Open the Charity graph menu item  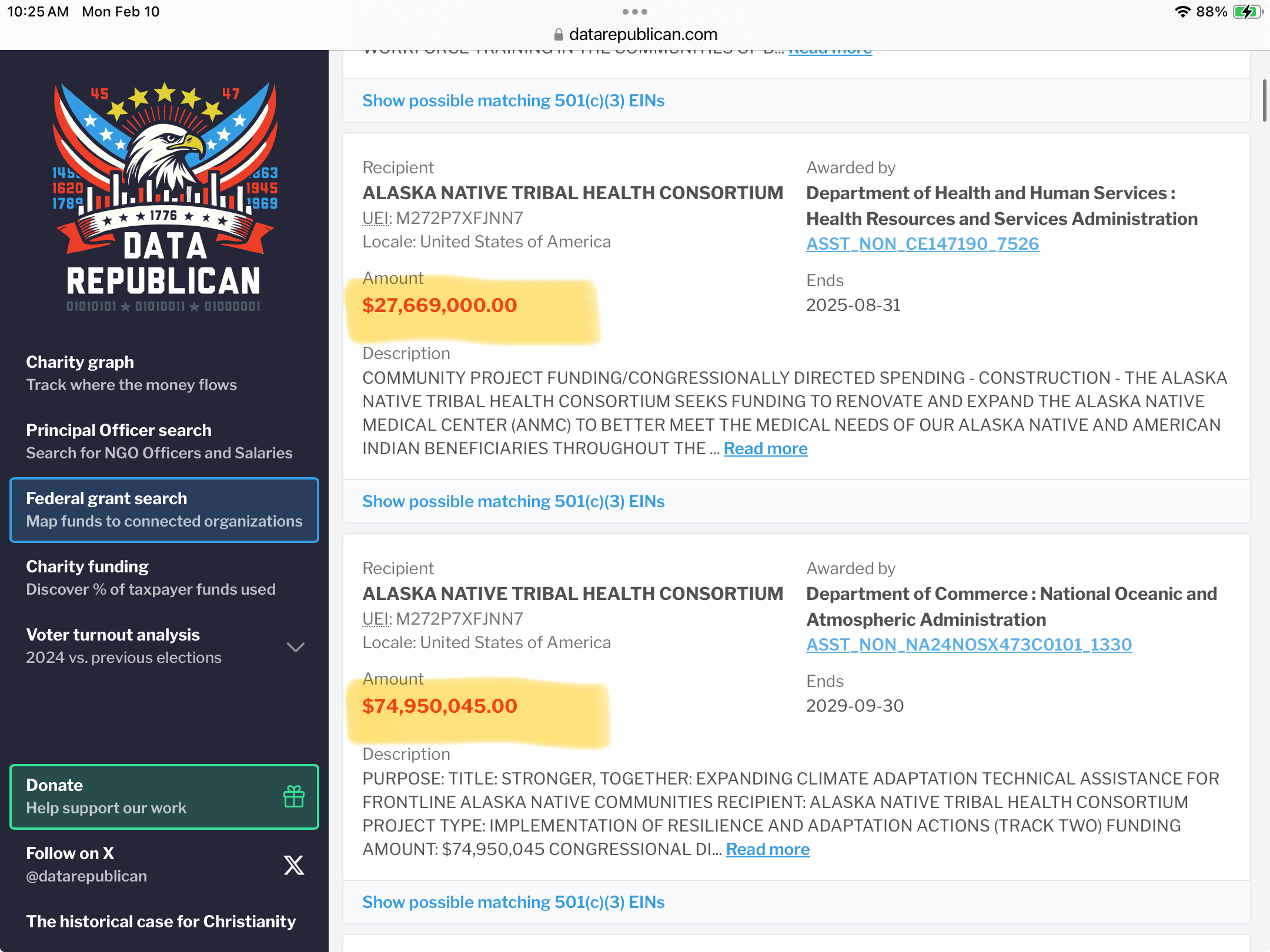click(x=164, y=373)
